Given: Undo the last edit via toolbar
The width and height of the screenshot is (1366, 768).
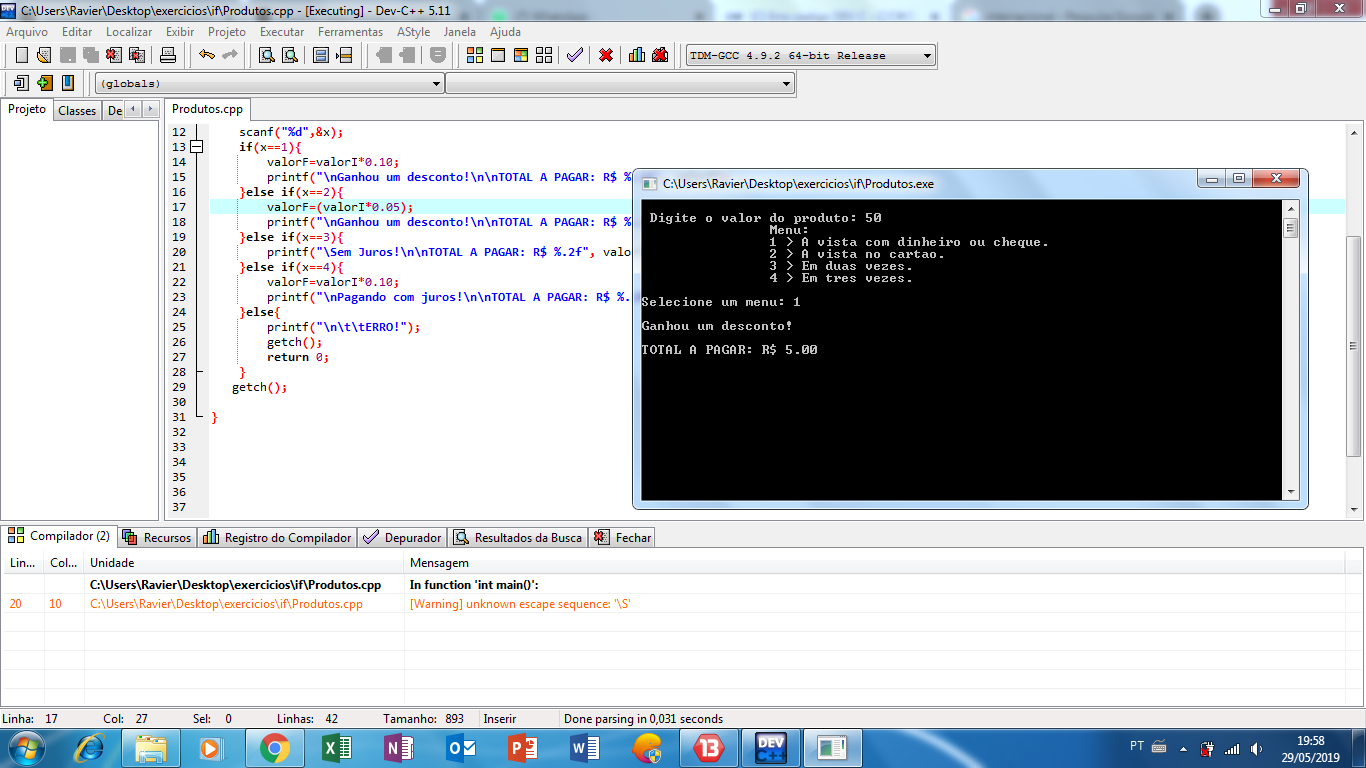Looking at the screenshot, I should [x=207, y=55].
